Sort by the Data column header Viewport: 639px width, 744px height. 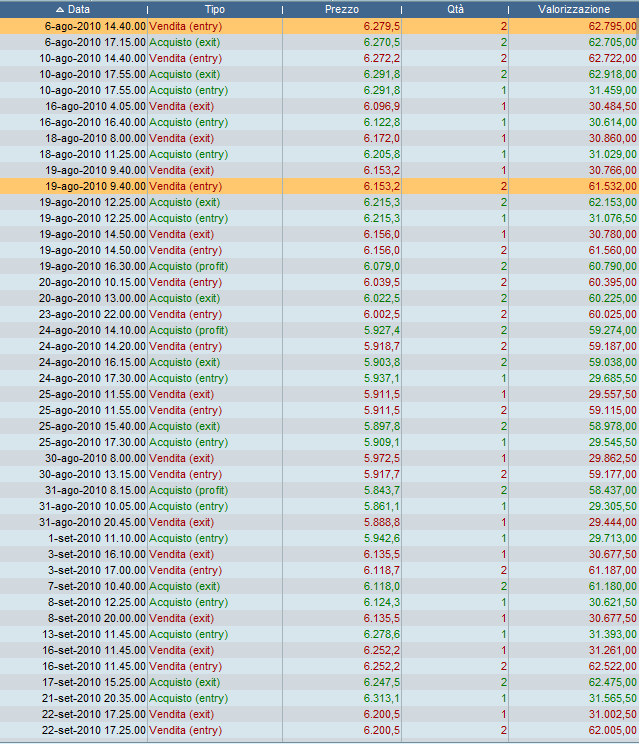click(74, 9)
